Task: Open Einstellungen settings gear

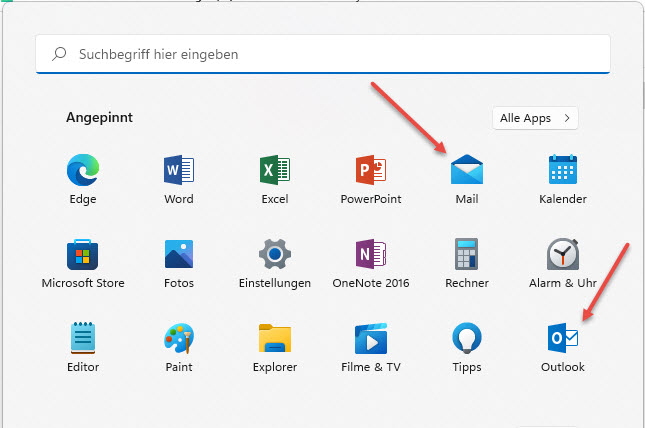Action: coord(274,256)
